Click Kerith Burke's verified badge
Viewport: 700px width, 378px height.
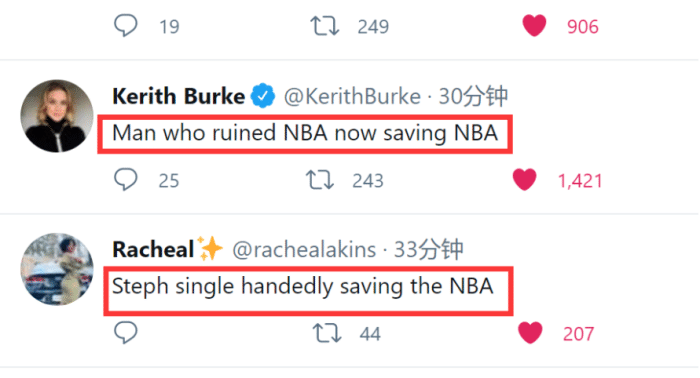pos(263,96)
